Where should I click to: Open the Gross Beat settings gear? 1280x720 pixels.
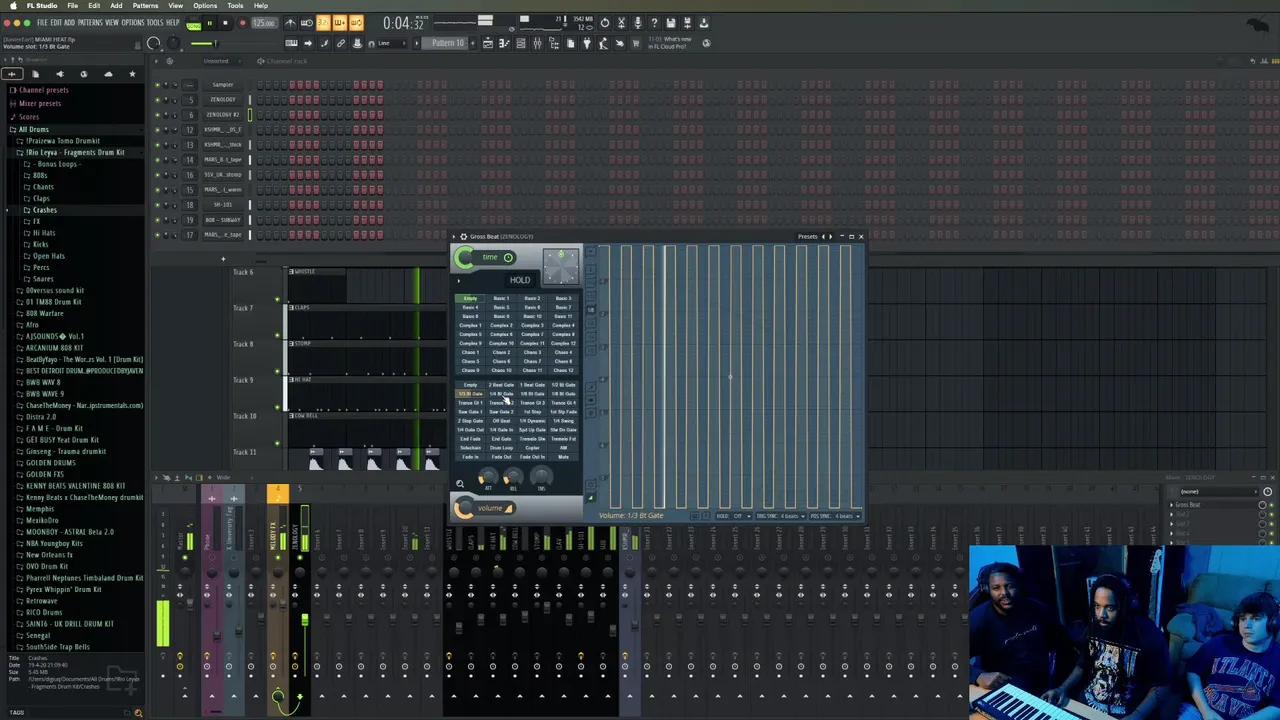[463, 236]
